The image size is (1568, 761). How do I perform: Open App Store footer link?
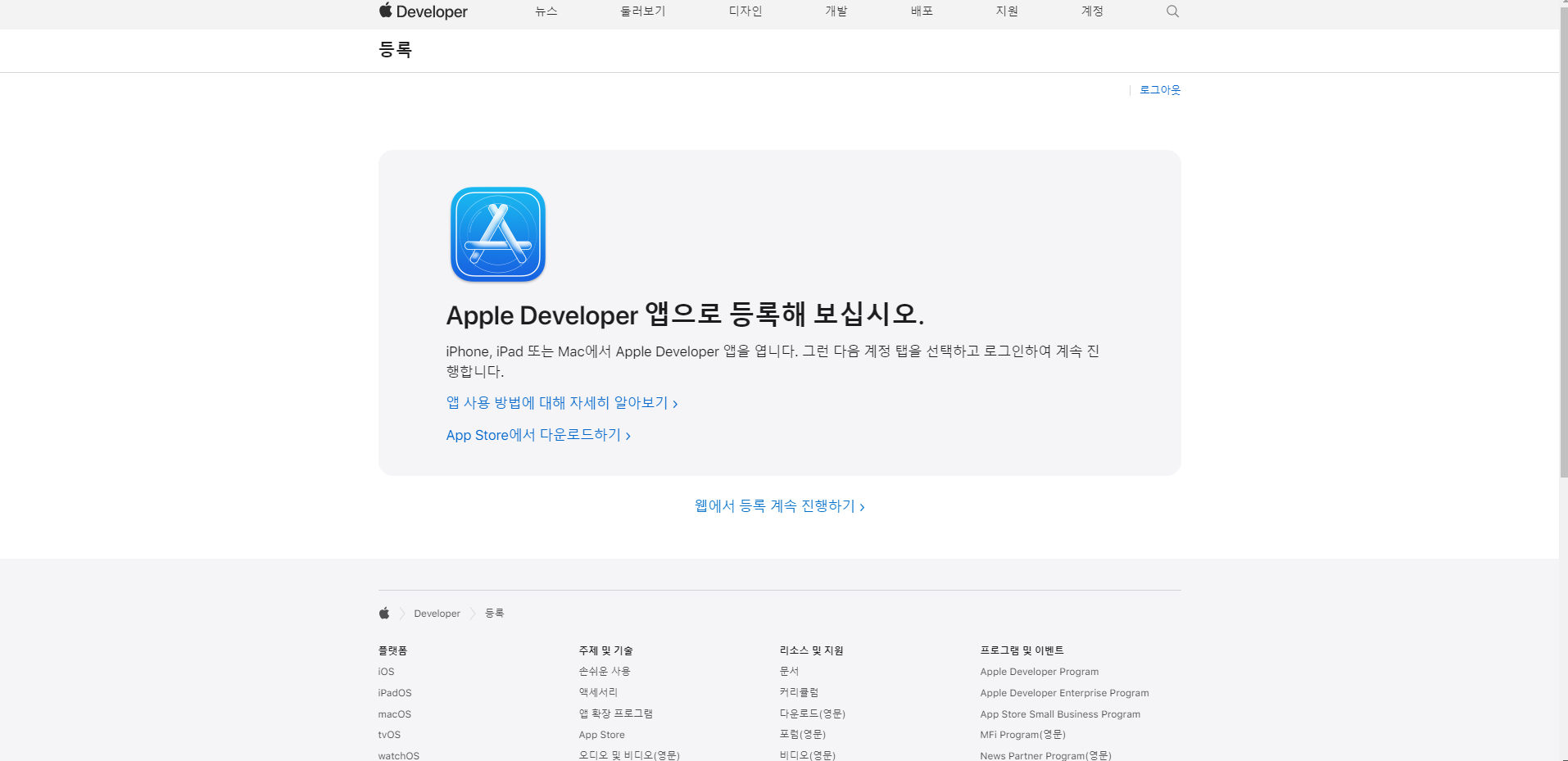(601, 735)
